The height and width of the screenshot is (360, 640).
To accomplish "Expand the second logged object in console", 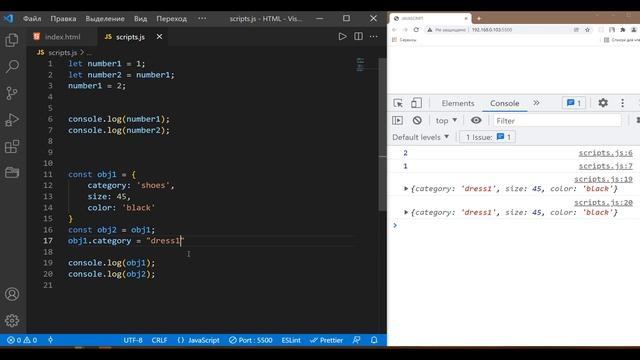I will pyautogui.click(x=406, y=212).
